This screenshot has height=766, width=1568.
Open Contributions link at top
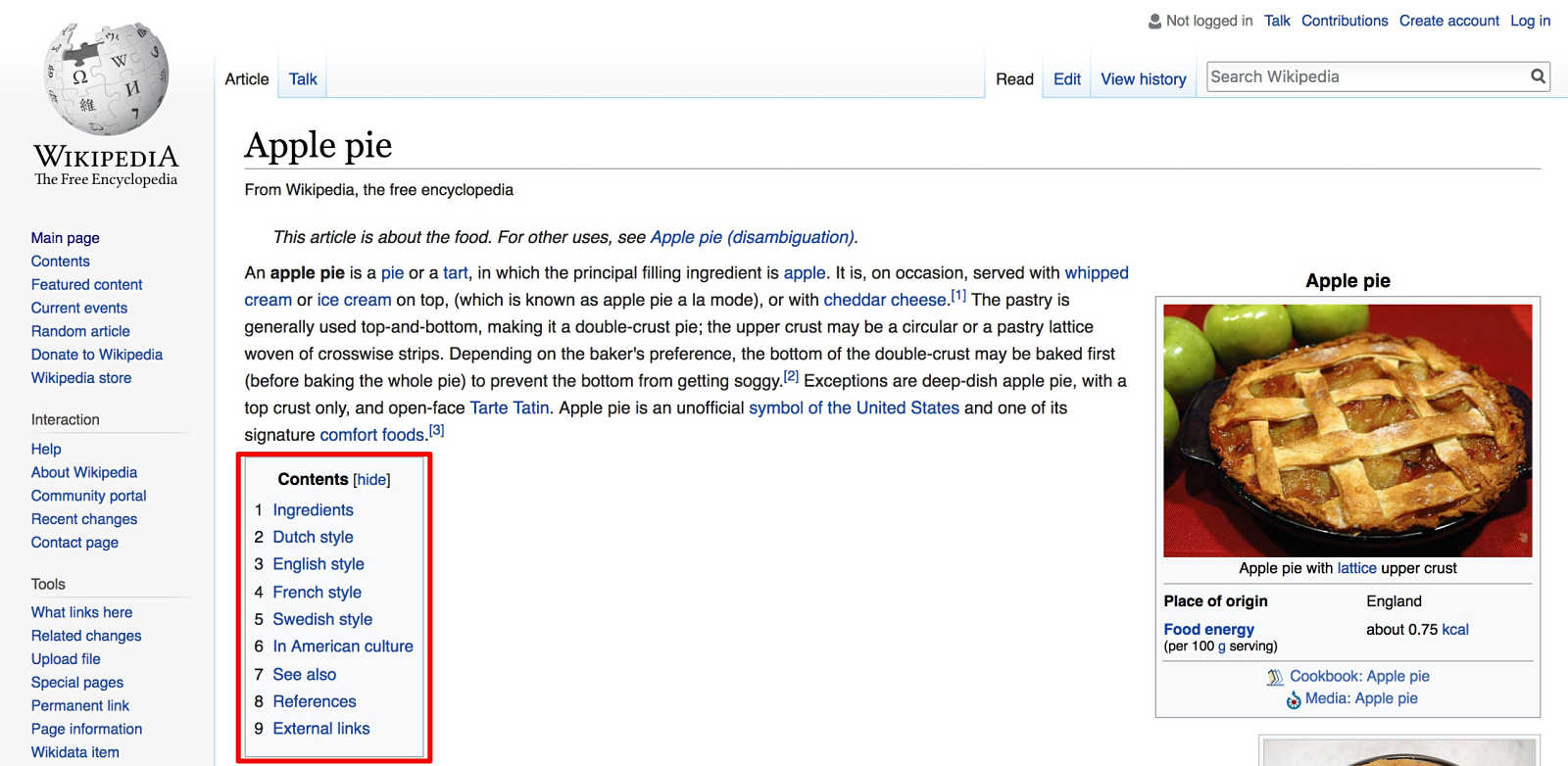(x=1345, y=21)
